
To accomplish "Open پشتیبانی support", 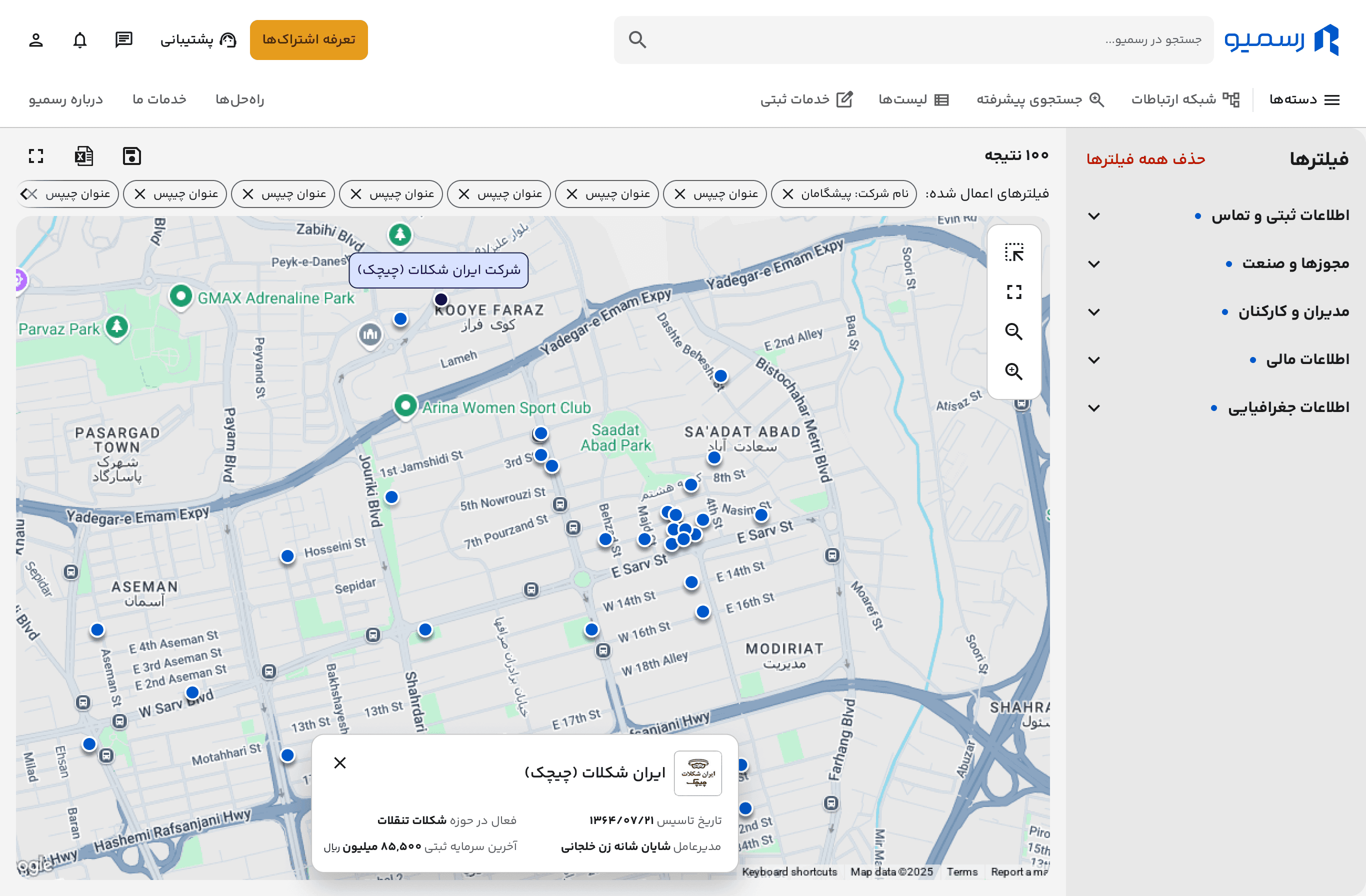I will click(198, 39).
